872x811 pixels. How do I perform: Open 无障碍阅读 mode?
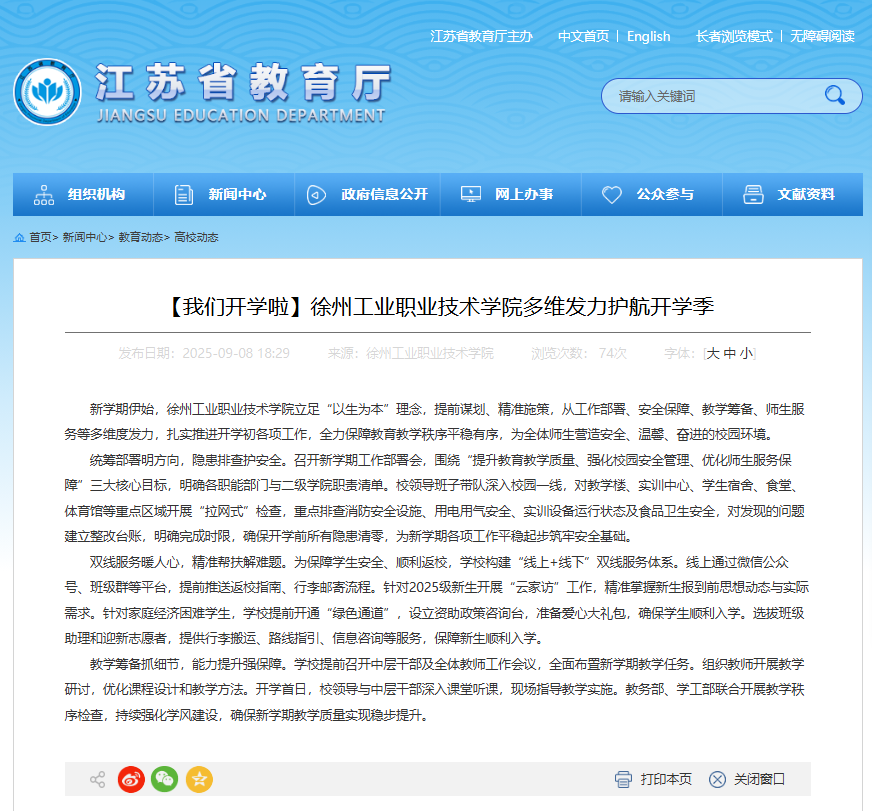click(823, 36)
